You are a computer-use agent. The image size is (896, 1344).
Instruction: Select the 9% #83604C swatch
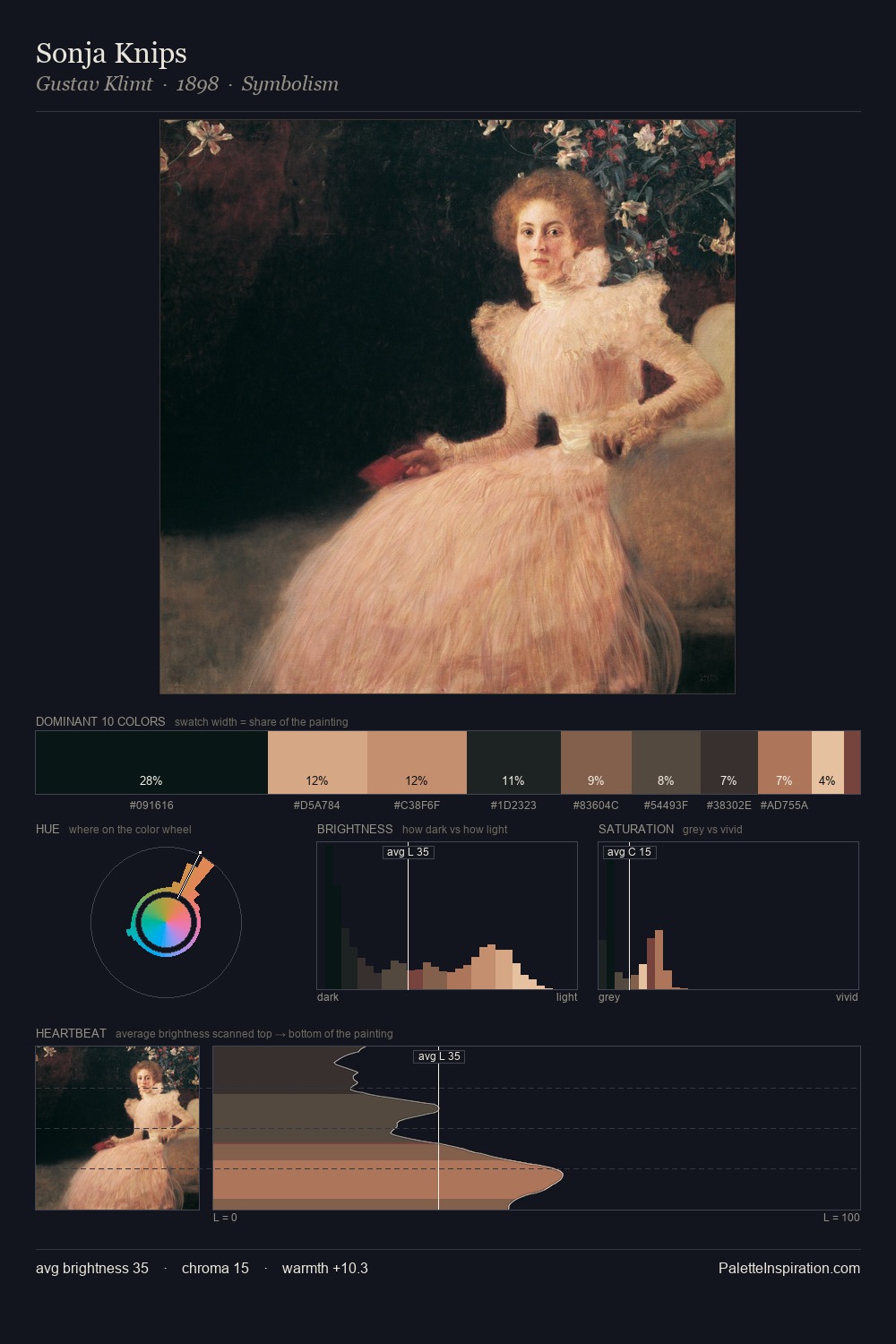pyautogui.click(x=596, y=762)
